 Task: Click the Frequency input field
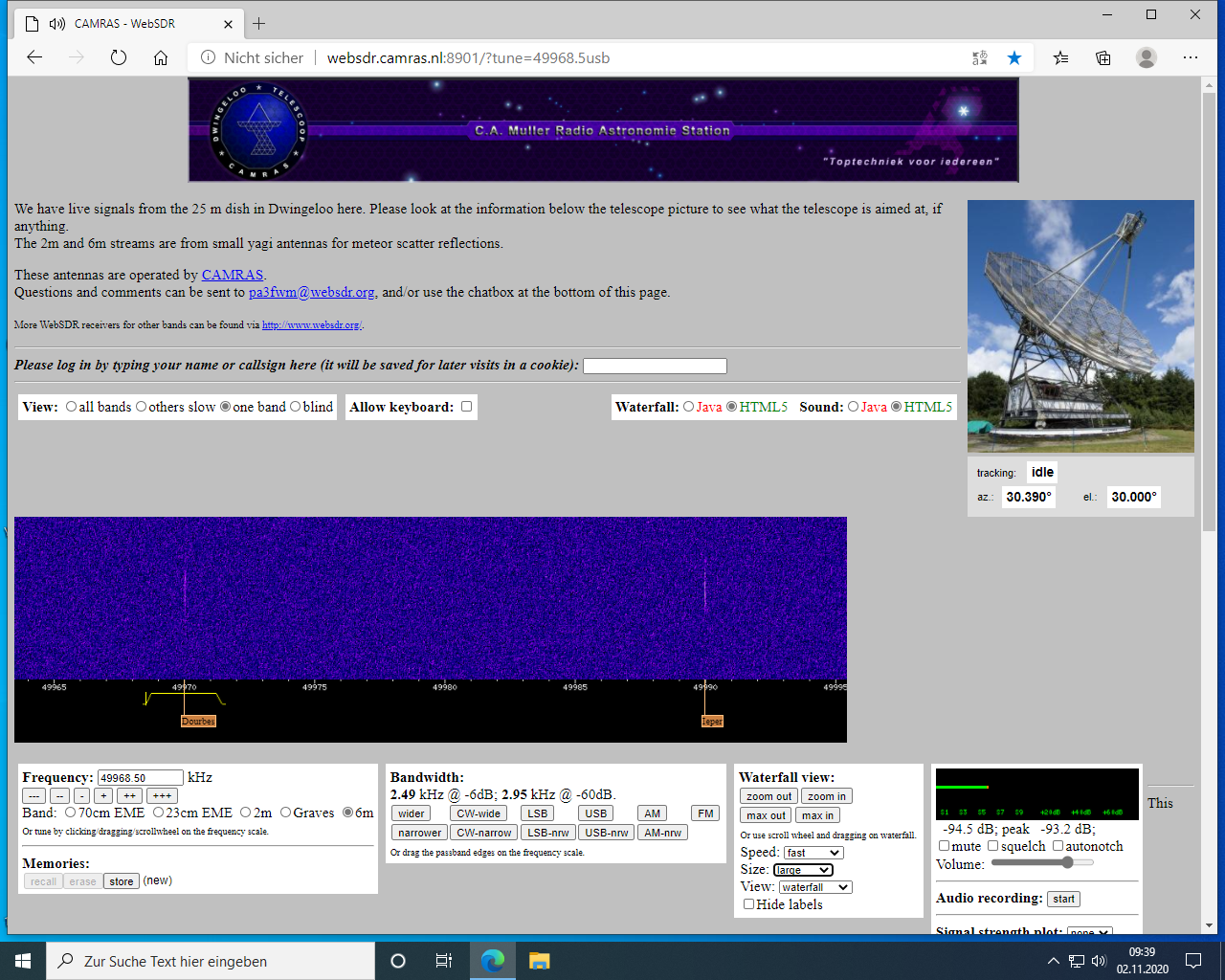(x=140, y=778)
